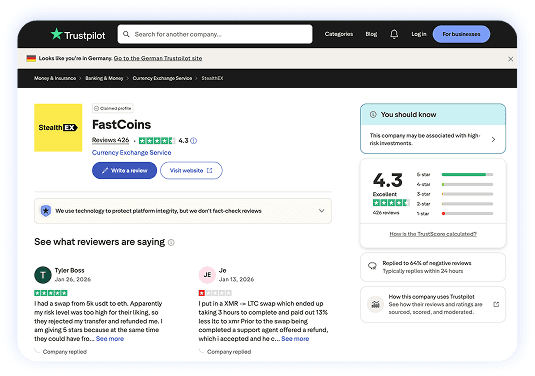535x376 pixels.
Task: Click the FastCoins company heading
Action: tap(121, 125)
